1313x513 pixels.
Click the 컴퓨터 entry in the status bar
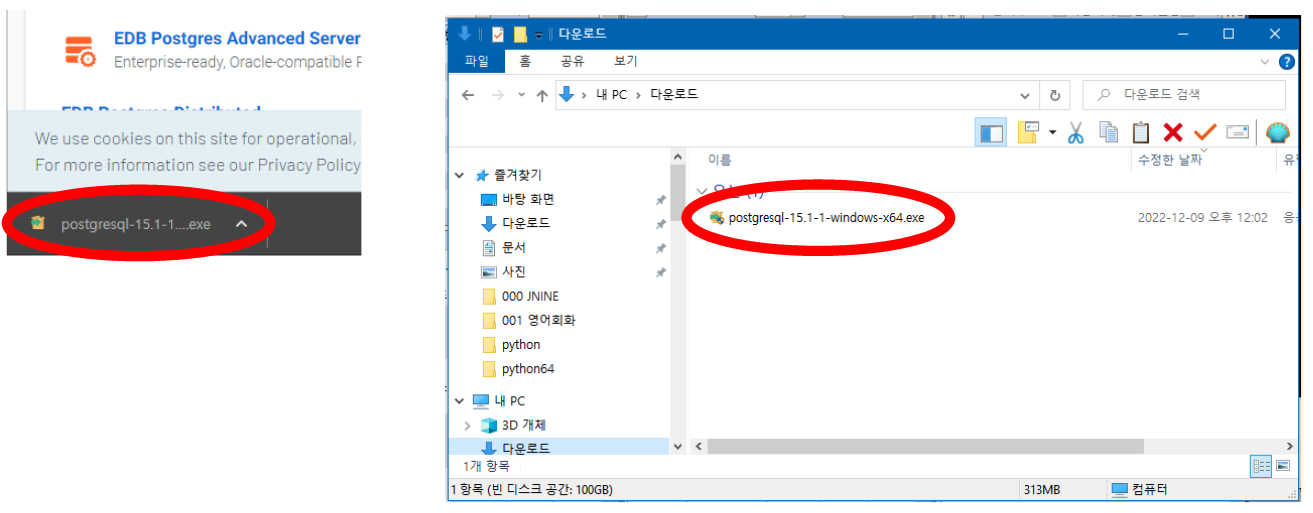(1140, 490)
